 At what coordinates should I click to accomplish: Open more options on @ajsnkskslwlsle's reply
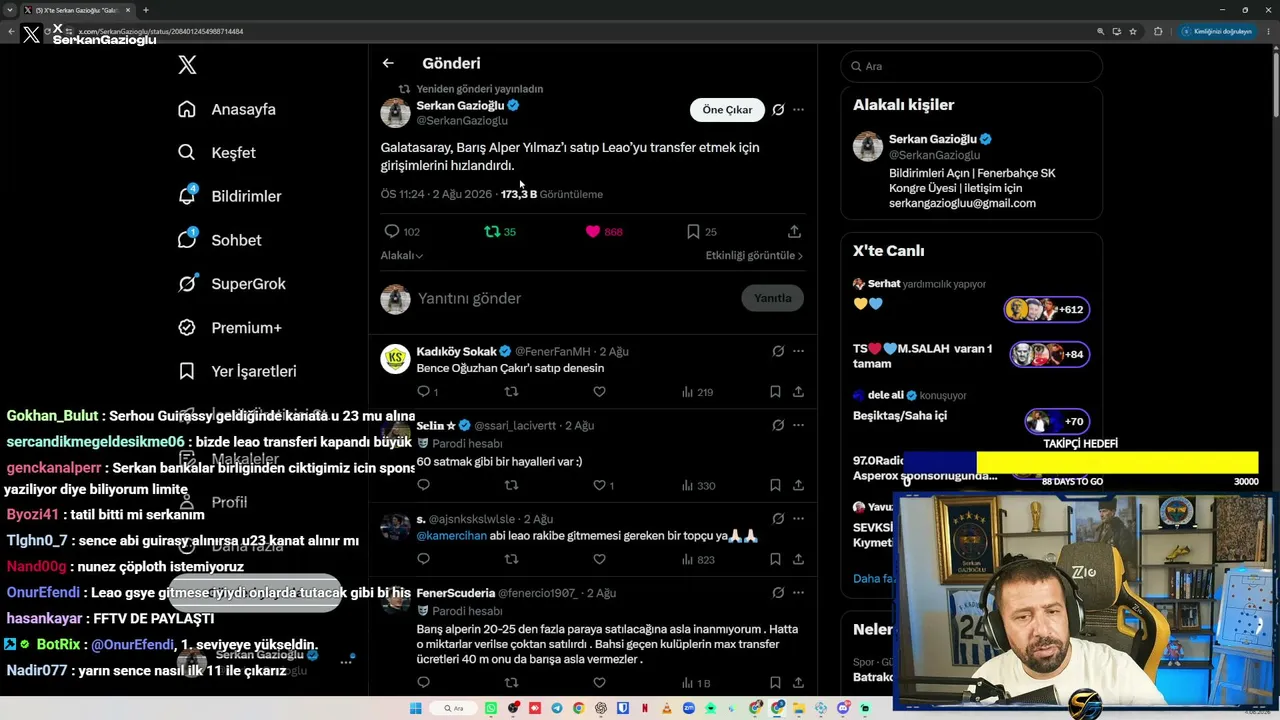(x=798, y=519)
